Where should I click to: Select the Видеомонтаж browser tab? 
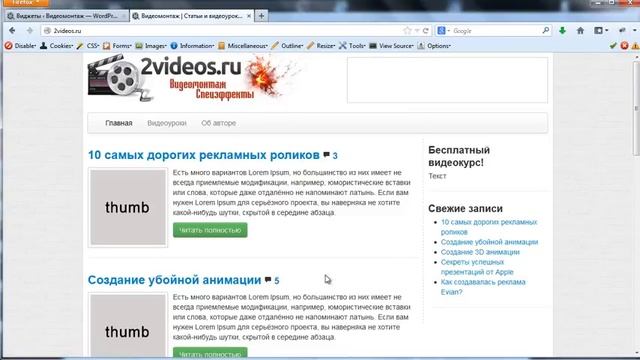[x=191, y=16]
